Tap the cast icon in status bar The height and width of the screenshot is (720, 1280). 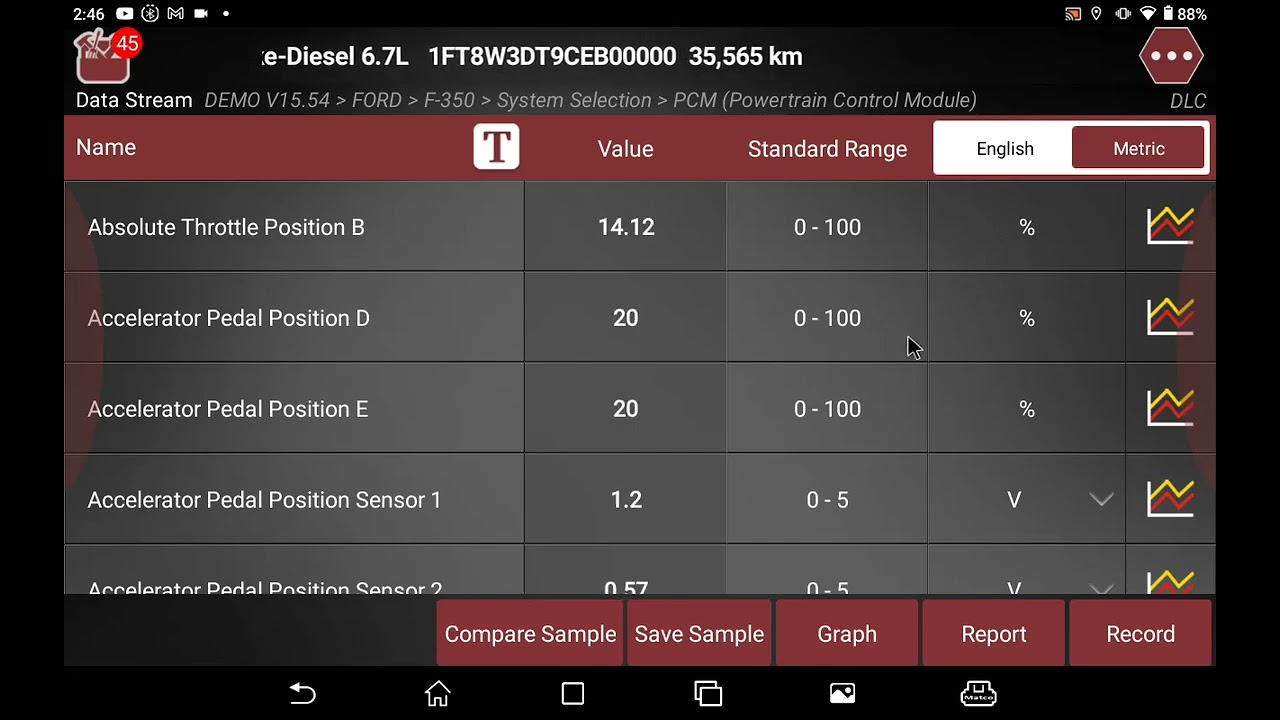coord(1073,14)
